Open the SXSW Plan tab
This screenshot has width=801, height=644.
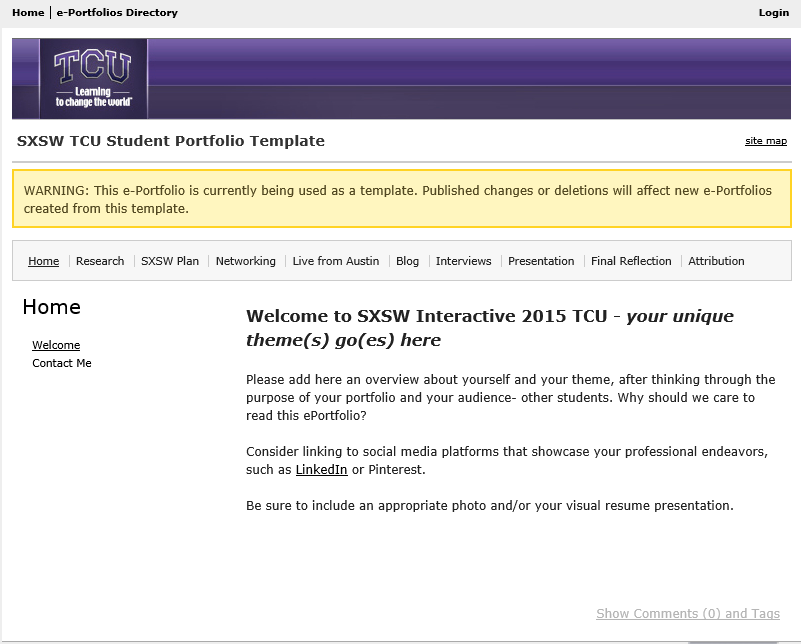[169, 261]
